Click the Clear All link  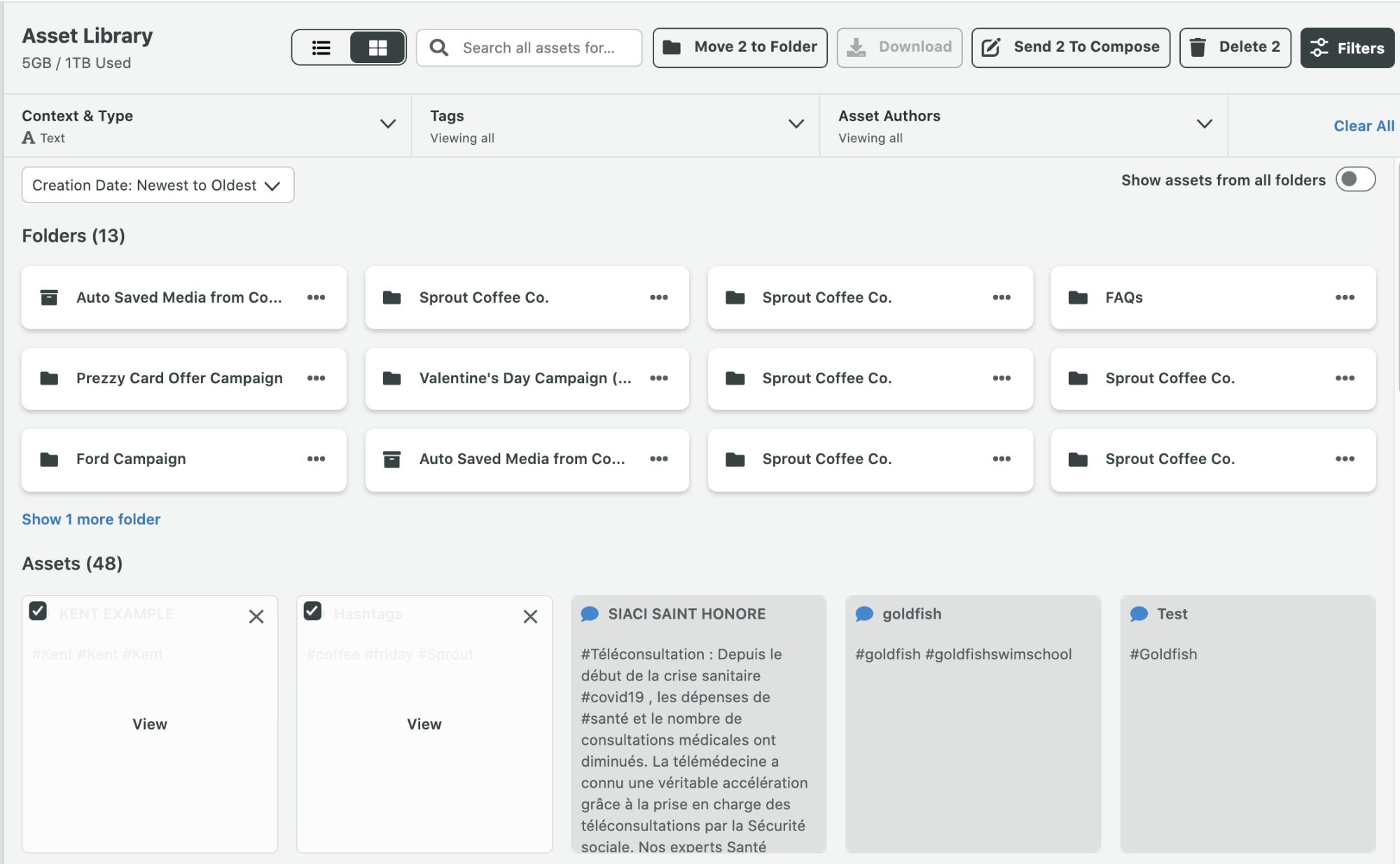(1364, 126)
